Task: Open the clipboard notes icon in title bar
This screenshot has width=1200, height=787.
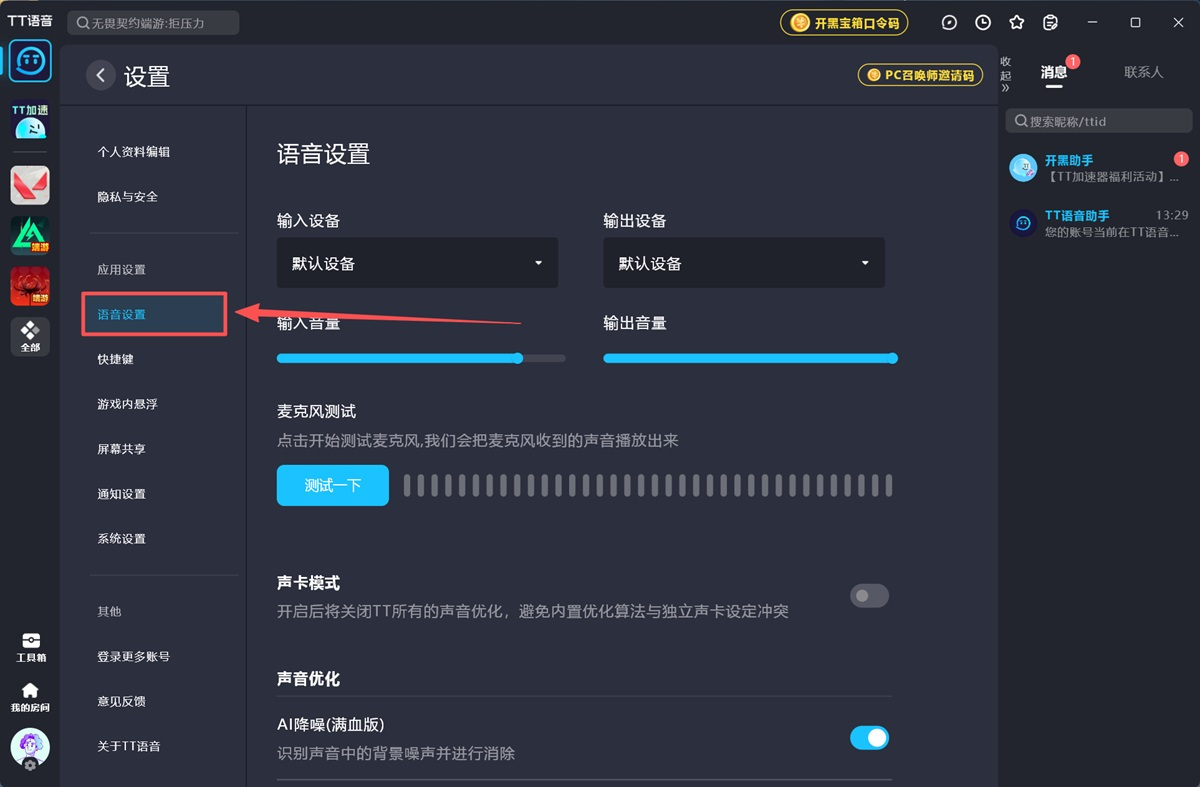Action: tap(1050, 22)
